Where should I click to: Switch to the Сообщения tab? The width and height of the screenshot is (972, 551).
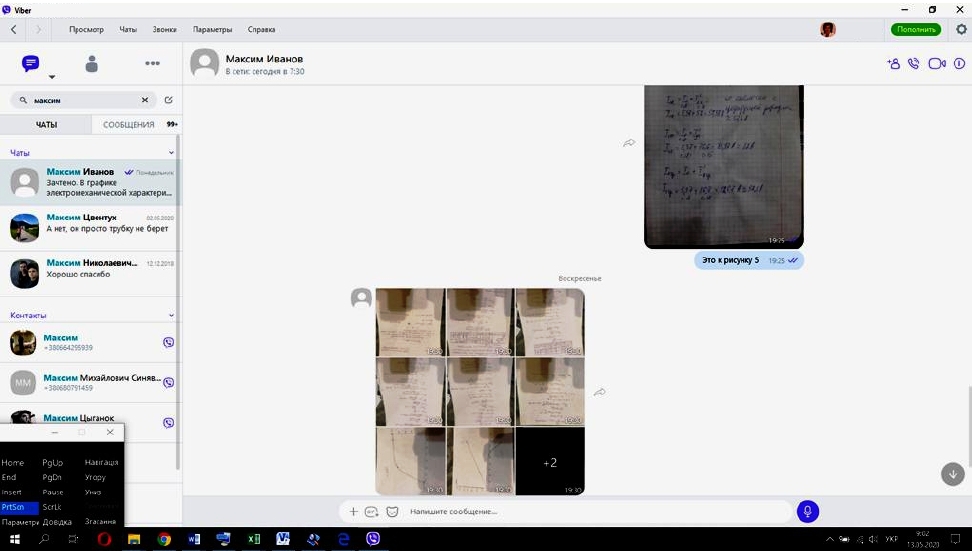(129, 125)
